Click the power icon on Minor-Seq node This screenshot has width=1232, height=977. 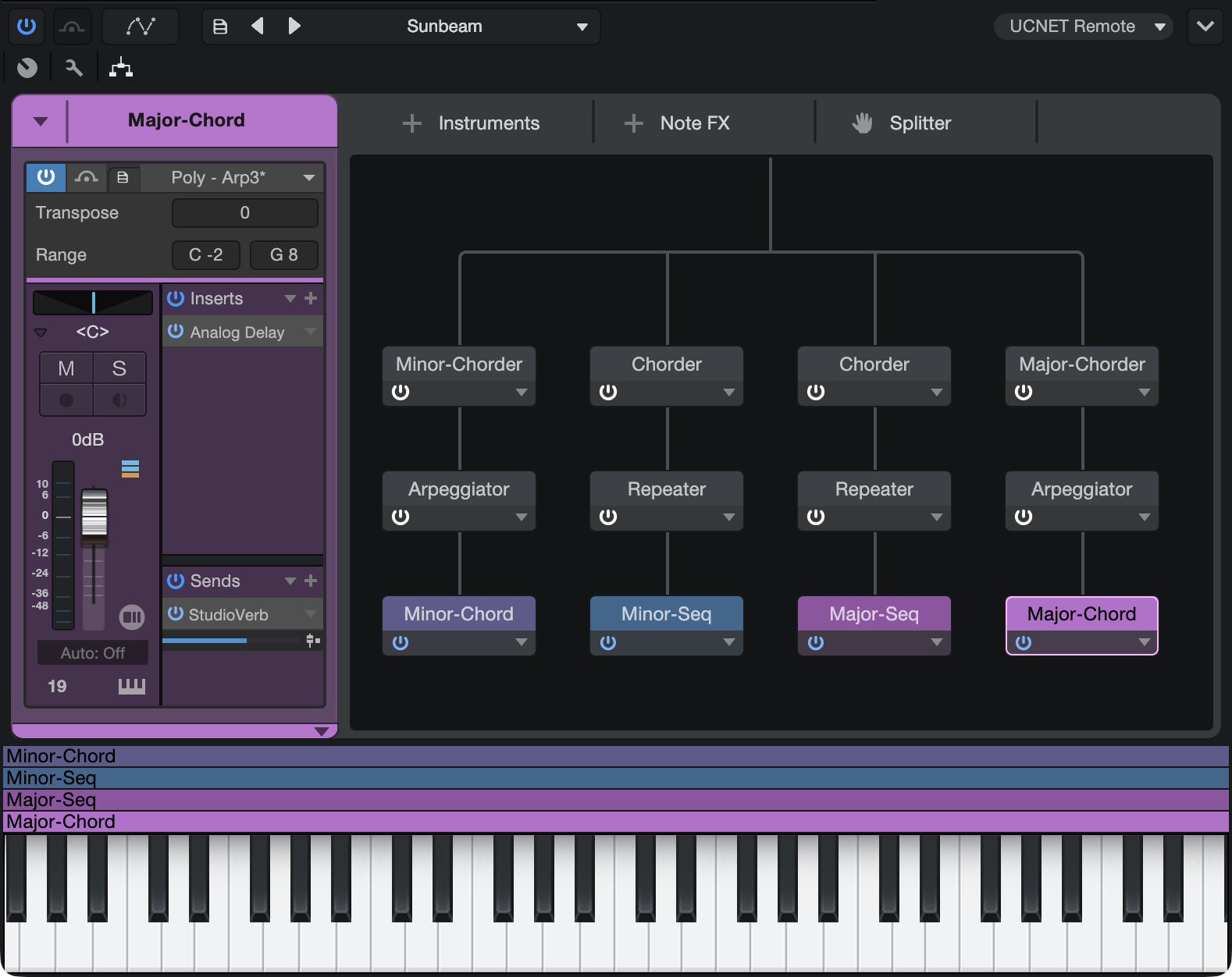pyautogui.click(x=608, y=642)
